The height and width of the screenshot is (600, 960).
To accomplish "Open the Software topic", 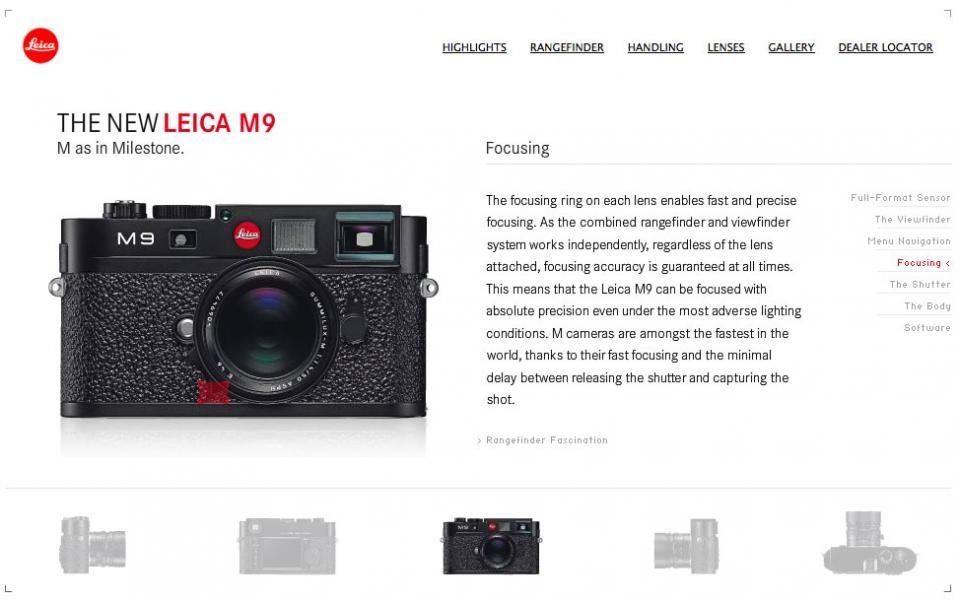I will (x=927, y=328).
